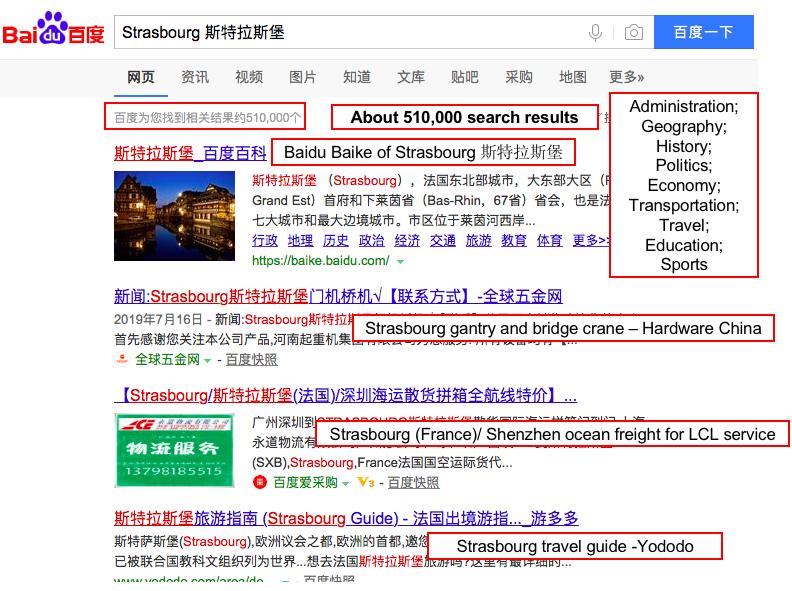Expand dropdown arrow next to 全球五金网
792x591 pixels.
click(207, 361)
